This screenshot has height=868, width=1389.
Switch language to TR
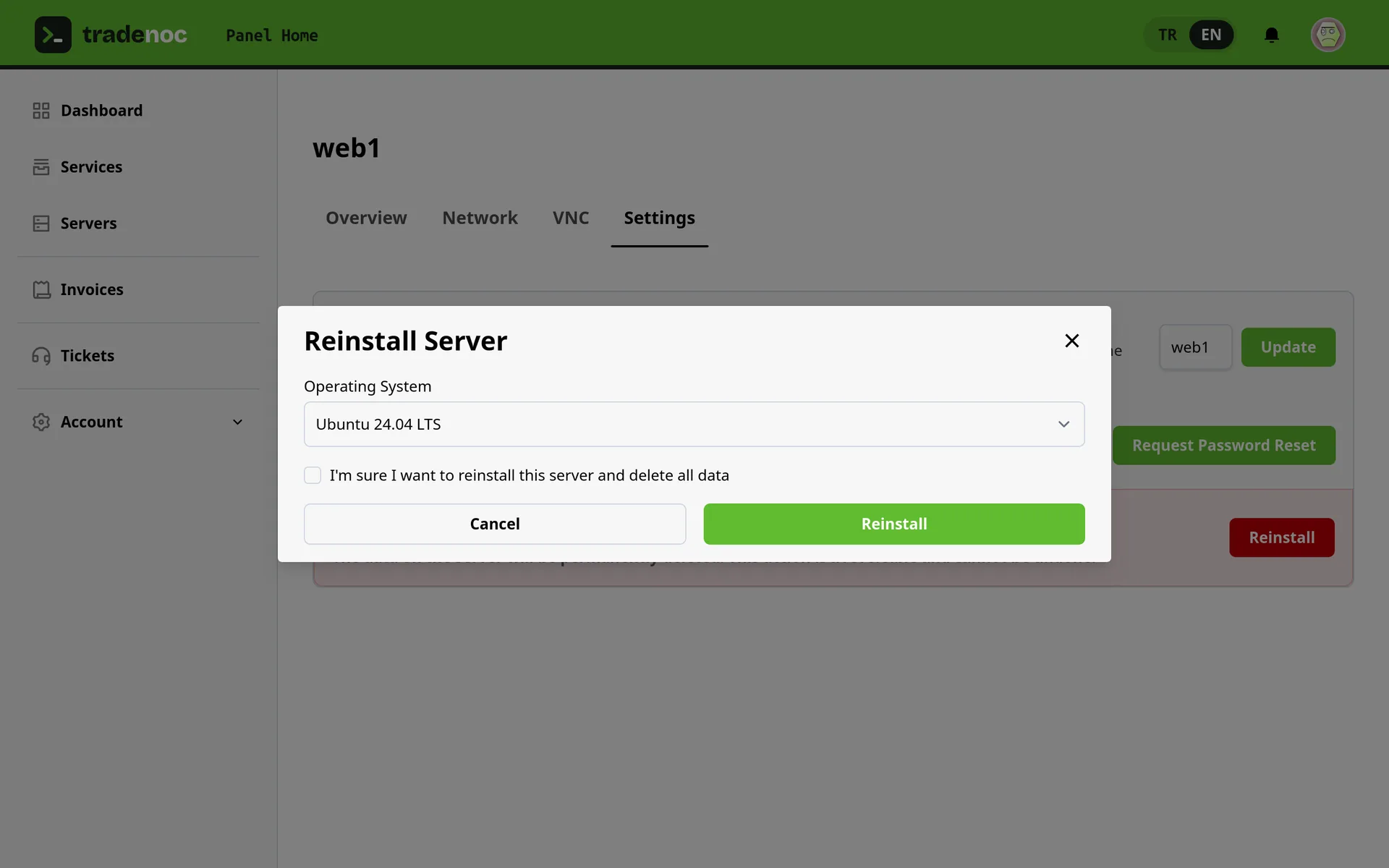pyautogui.click(x=1167, y=35)
